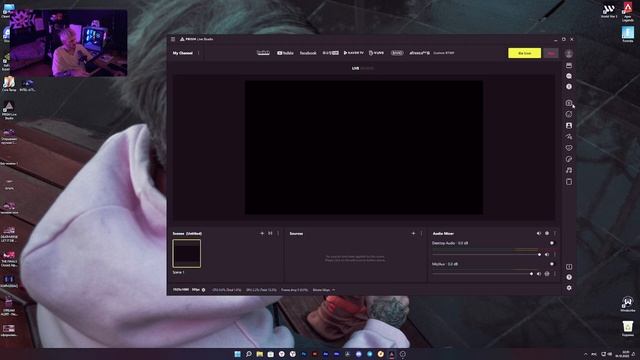Open My Channel options menu

(199, 53)
